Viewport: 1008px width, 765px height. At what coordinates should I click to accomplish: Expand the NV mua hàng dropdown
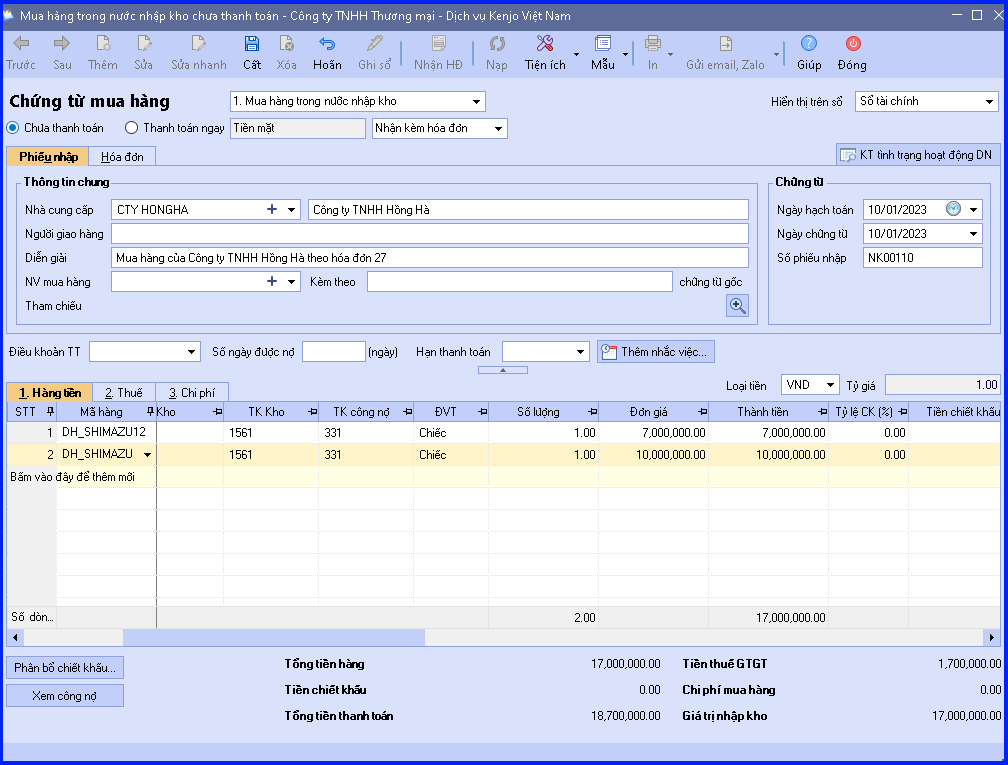coord(291,282)
